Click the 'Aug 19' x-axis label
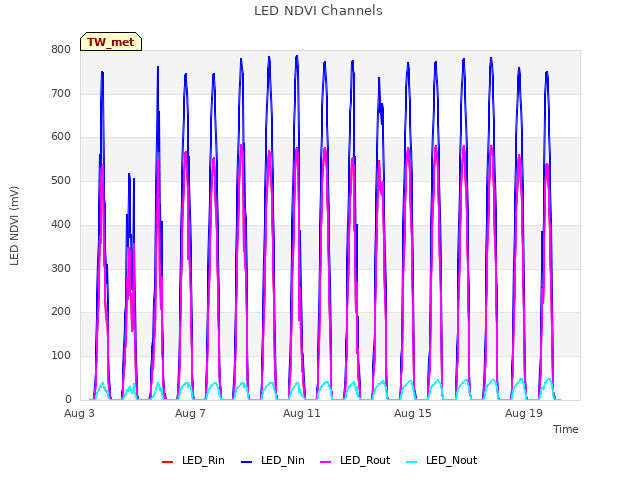Screen dimensions: 640x480 click(524, 413)
